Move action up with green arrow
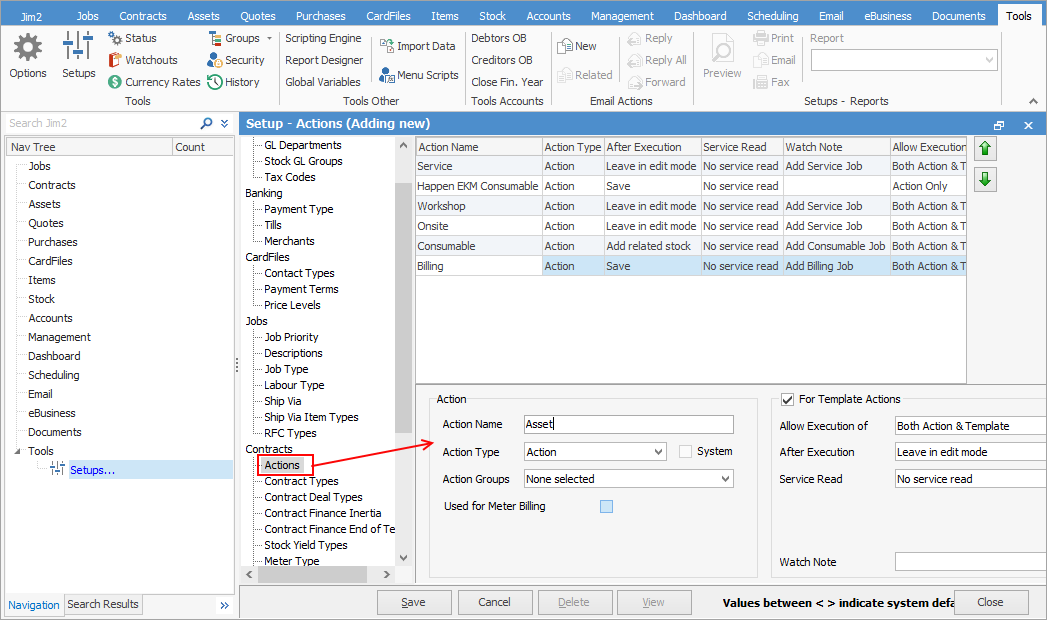 pos(985,149)
